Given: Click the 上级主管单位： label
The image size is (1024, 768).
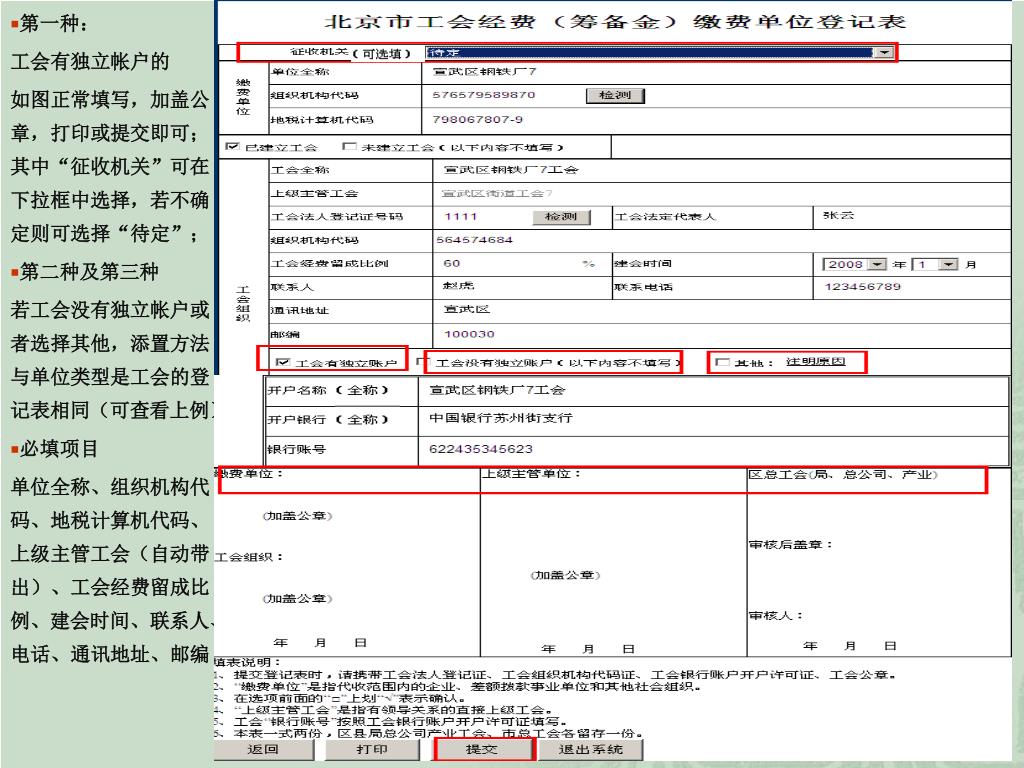Looking at the screenshot, I should pos(531,473).
